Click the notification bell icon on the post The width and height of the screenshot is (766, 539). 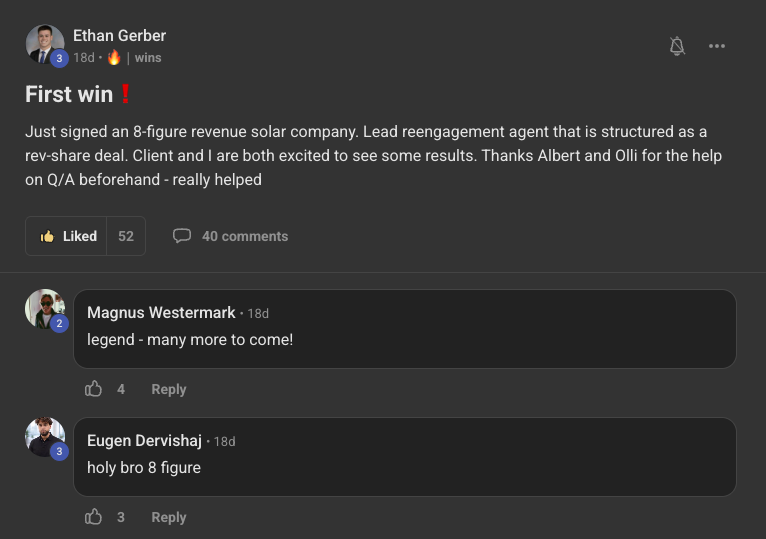click(x=677, y=46)
